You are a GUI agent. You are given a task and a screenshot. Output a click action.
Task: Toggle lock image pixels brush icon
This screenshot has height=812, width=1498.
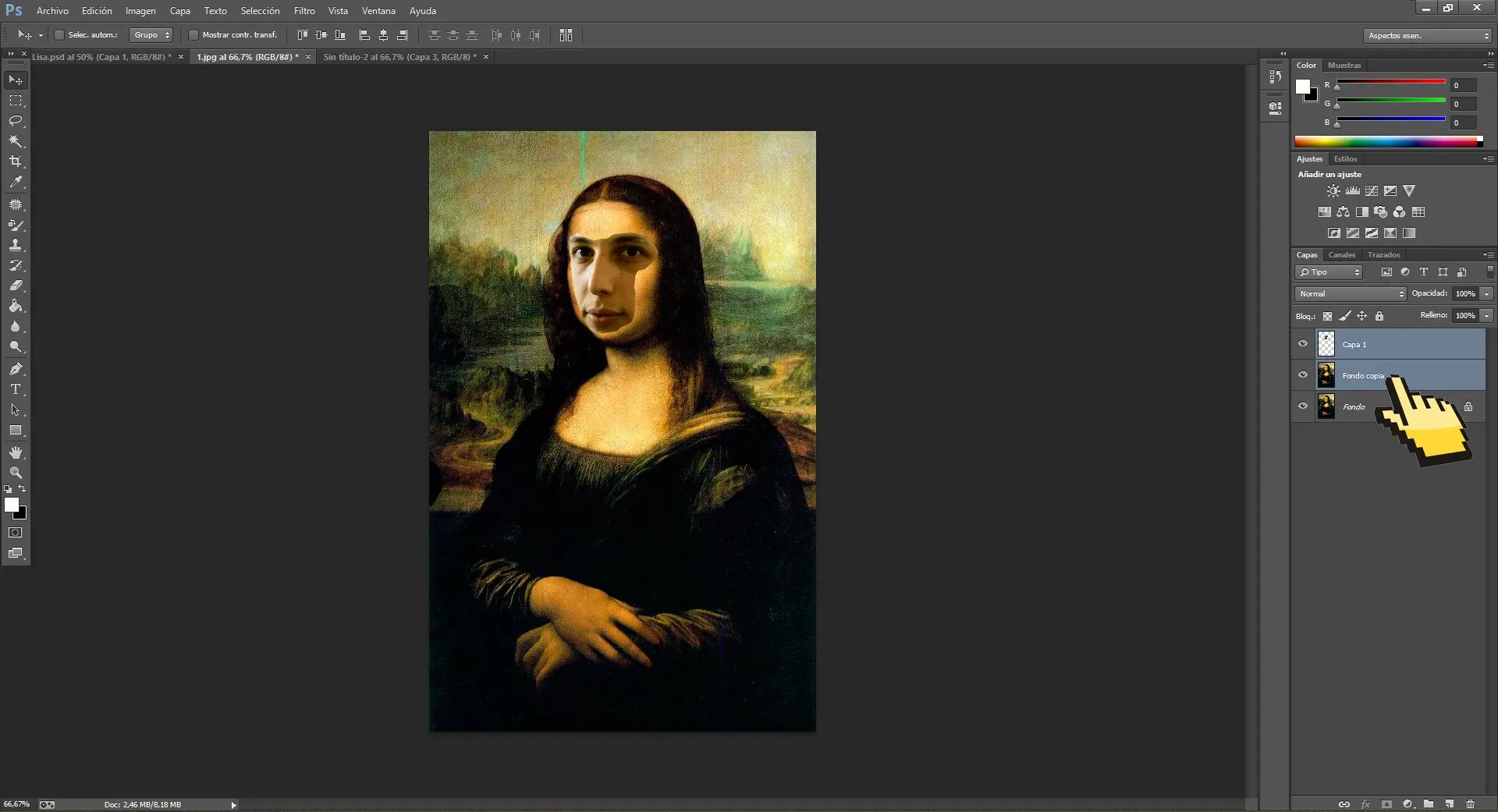click(1344, 316)
